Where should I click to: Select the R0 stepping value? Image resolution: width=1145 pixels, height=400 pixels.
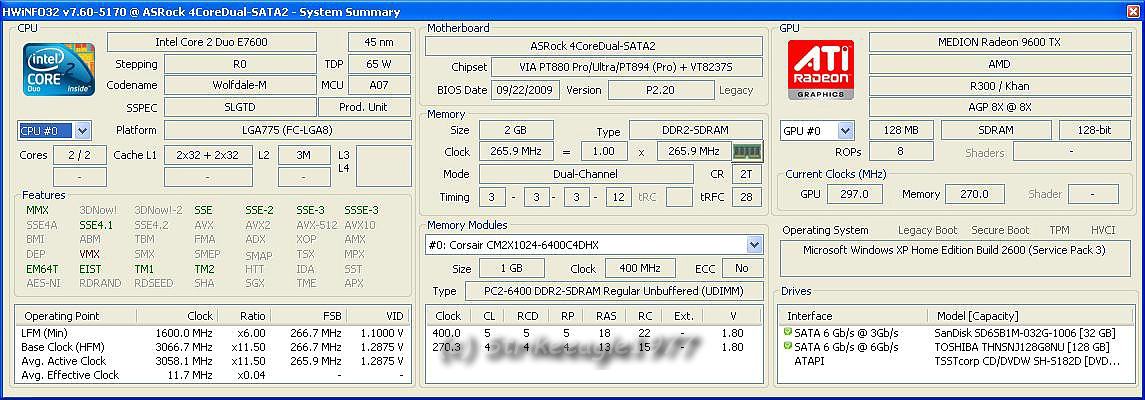pyautogui.click(x=240, y=64)
